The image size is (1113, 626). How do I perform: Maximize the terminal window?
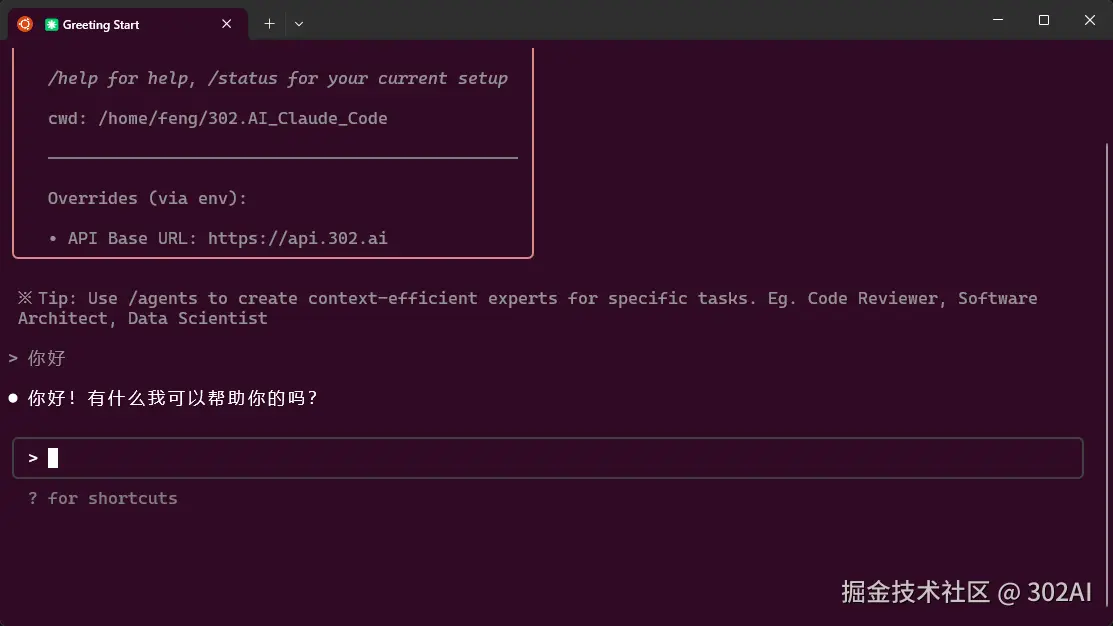click(x=1043, y=20)
